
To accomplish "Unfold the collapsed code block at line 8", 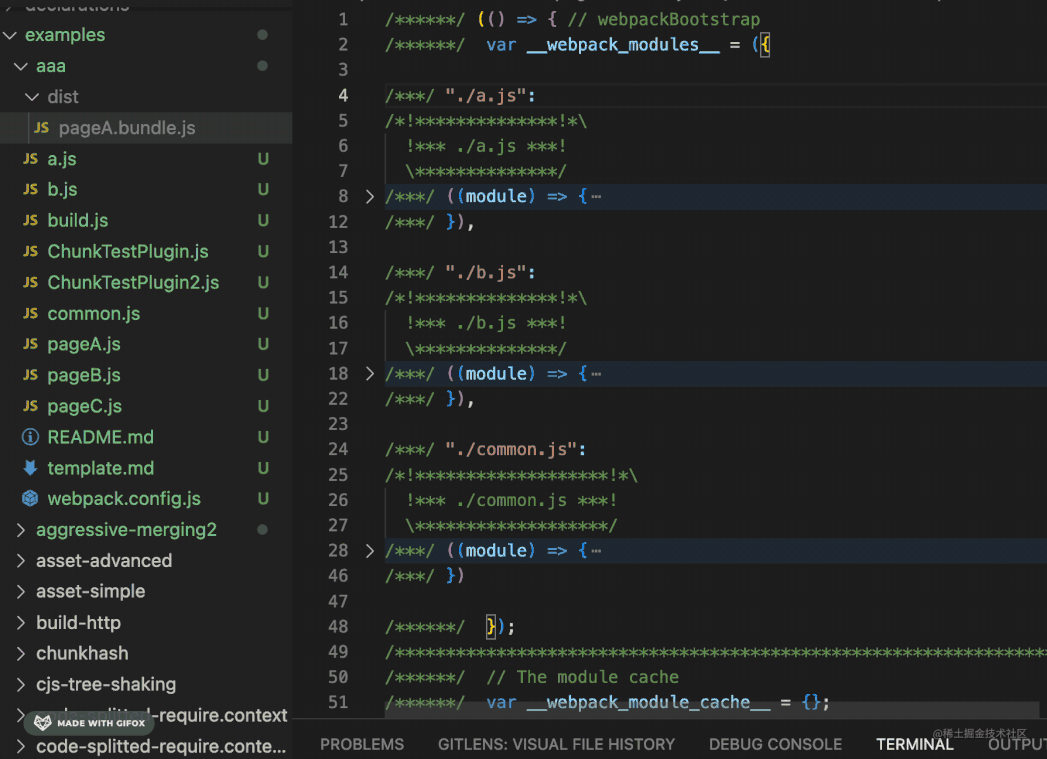I will click(370, 196).
